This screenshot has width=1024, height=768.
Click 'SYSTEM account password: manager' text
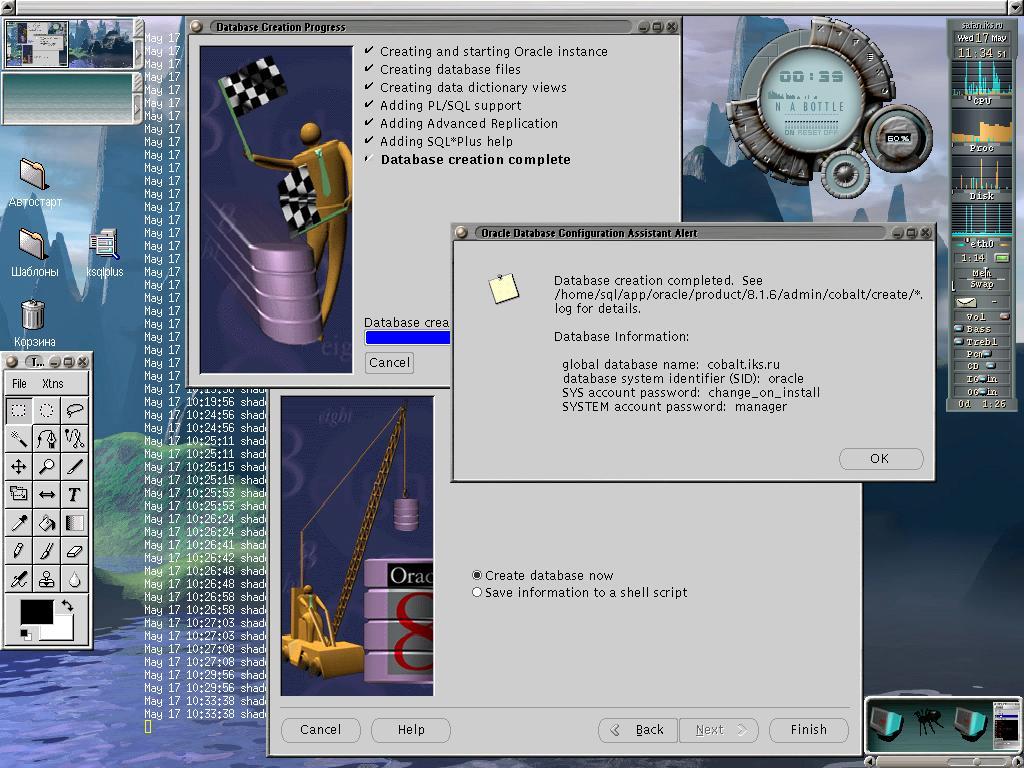coord(675,407)
